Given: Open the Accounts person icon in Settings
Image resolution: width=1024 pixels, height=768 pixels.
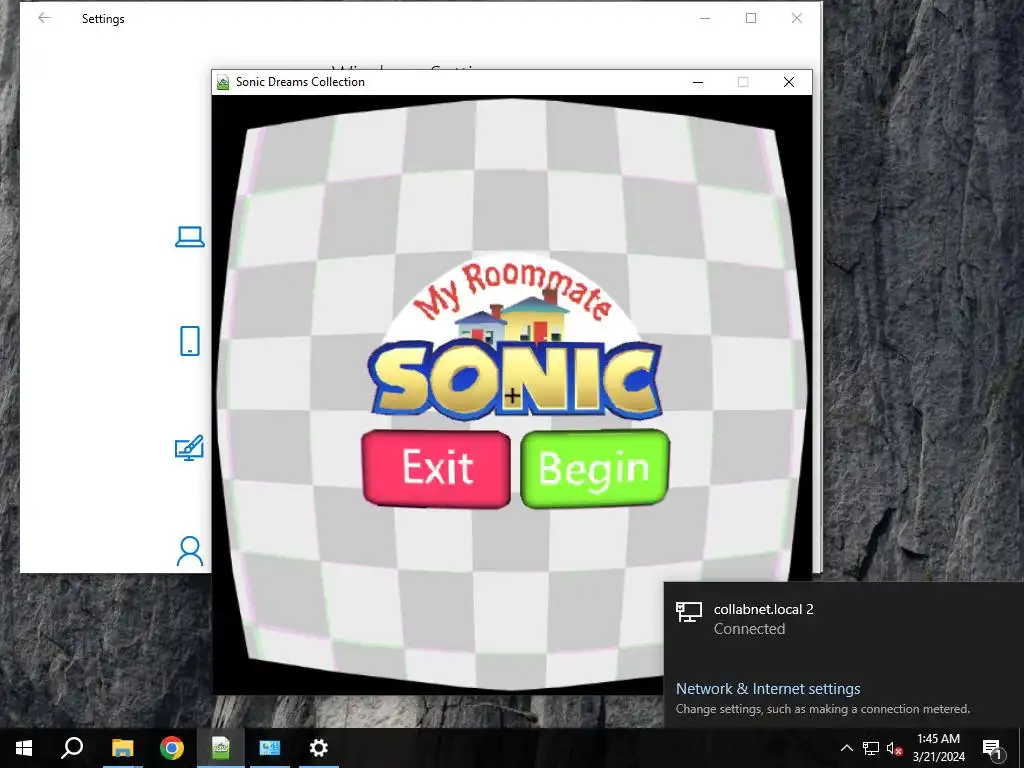Looking at the screenshot, I should click(x=190, y=551).
